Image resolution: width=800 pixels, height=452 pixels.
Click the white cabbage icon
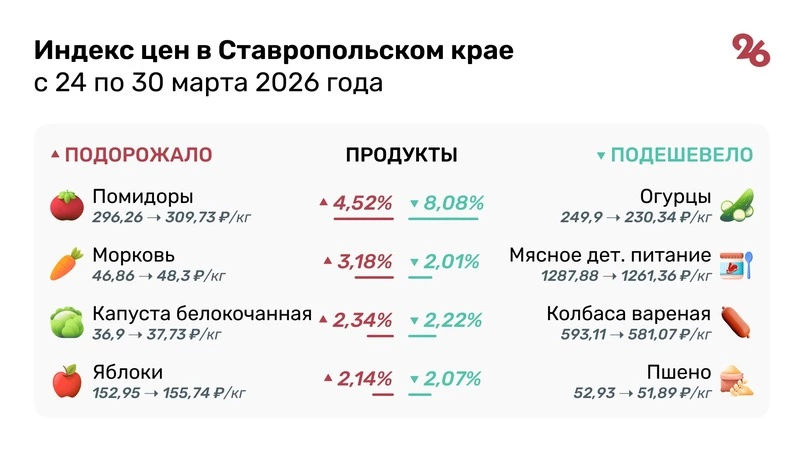pos(66,322)
